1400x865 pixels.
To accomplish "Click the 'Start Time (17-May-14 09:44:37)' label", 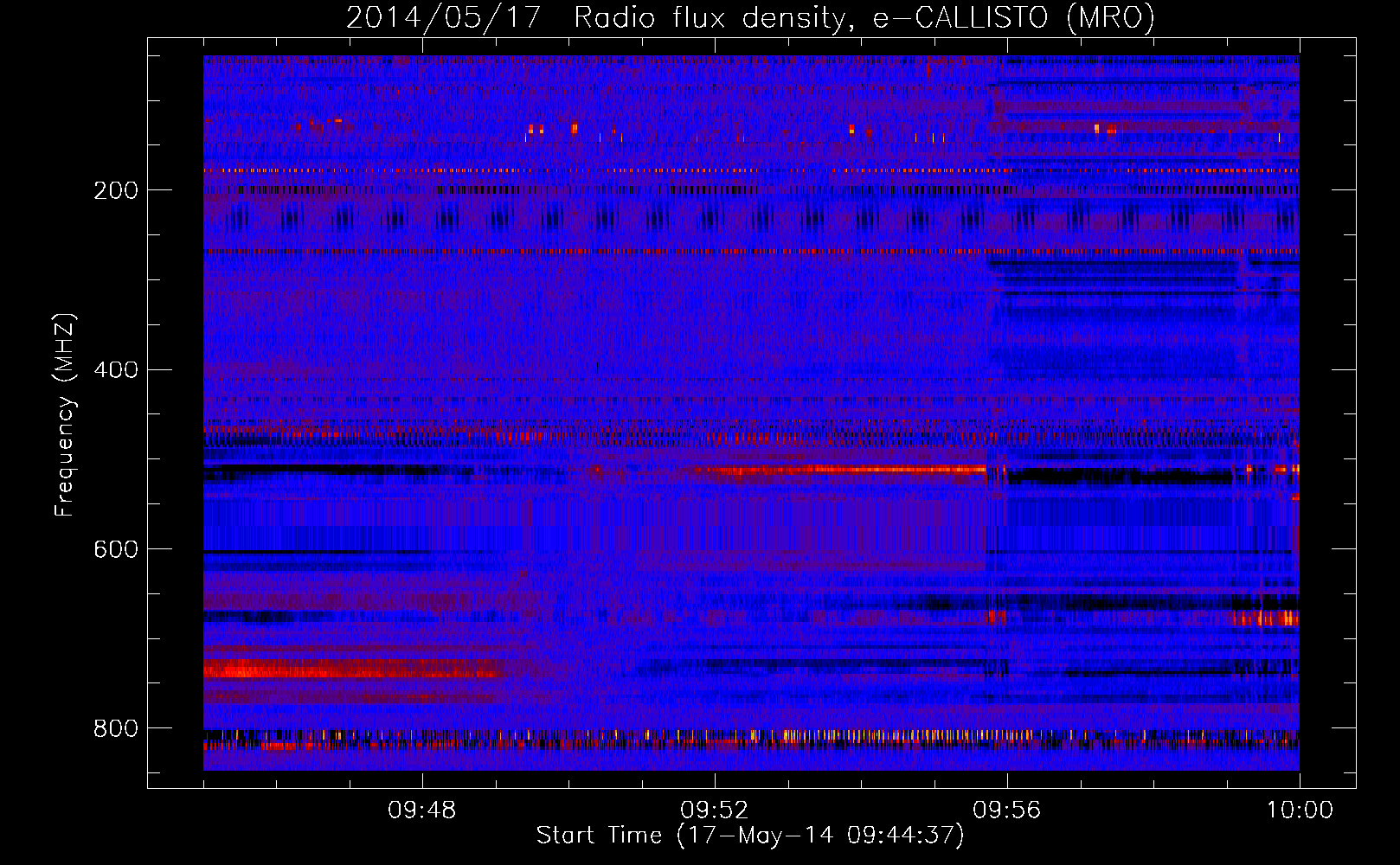I will [750, 836].
